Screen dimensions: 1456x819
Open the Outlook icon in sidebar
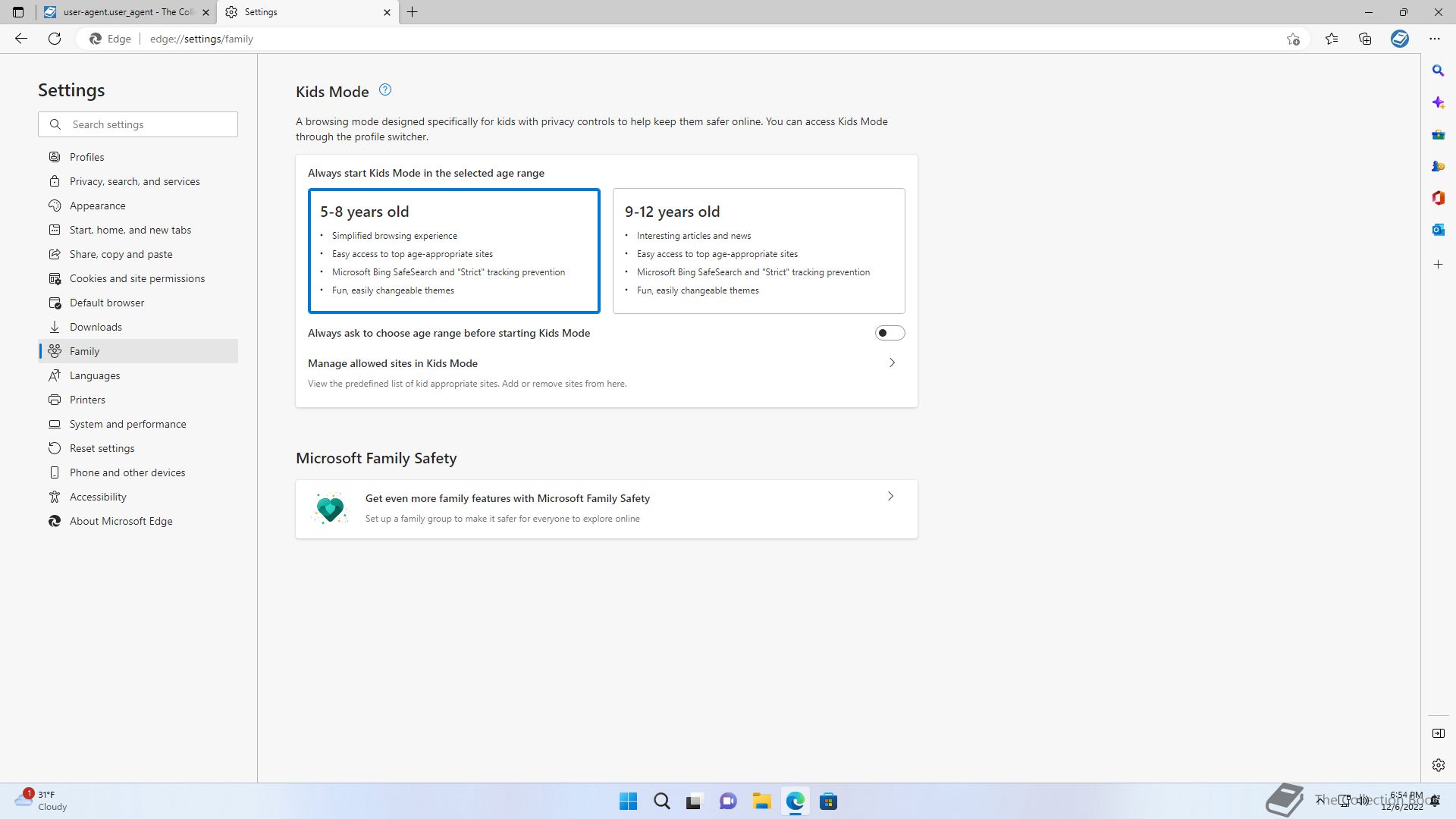click(x=1438, y=230)
